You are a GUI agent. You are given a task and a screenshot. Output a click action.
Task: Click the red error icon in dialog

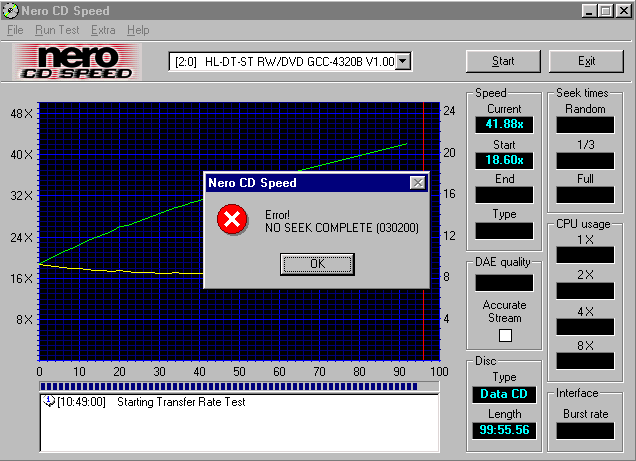232,219
